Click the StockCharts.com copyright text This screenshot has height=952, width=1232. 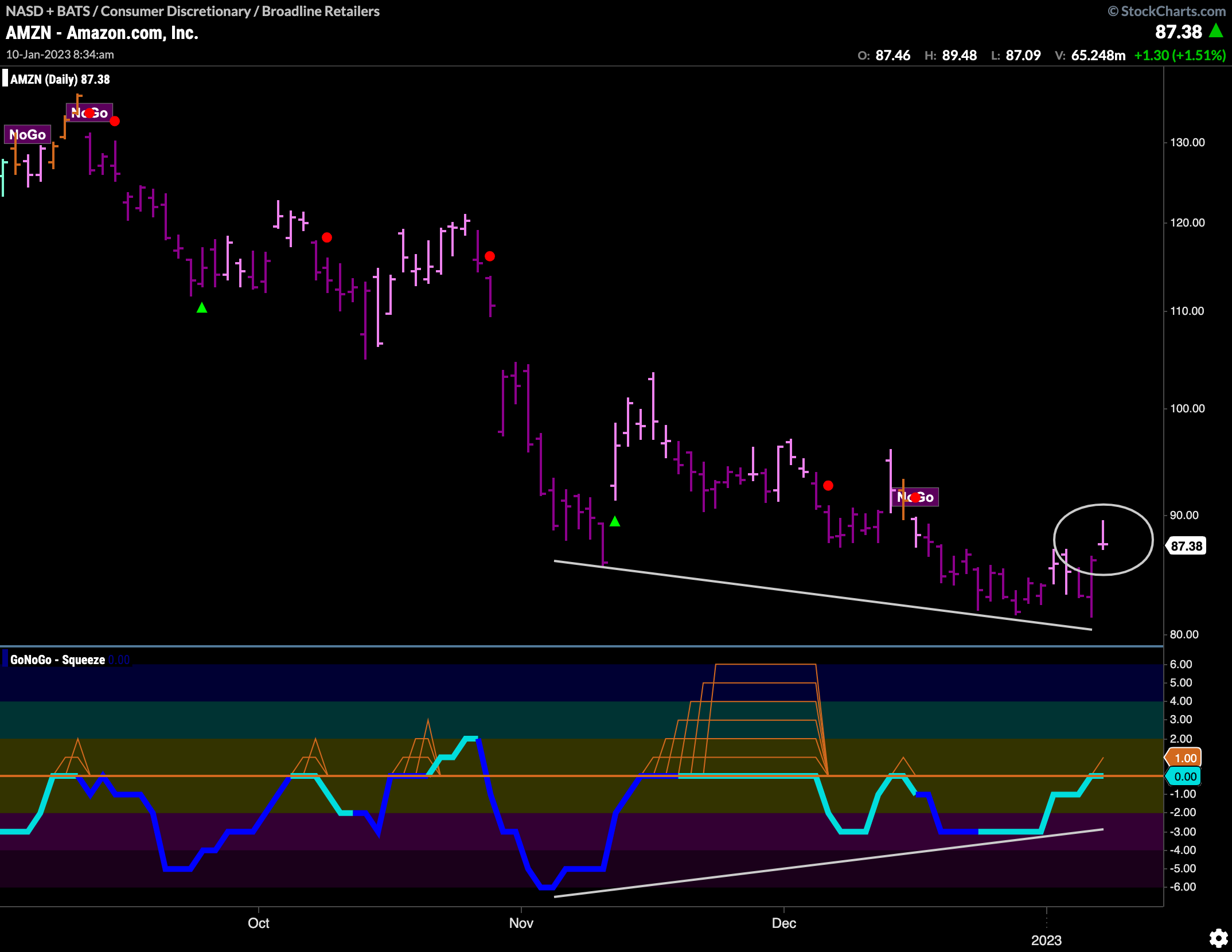(x=1167, y=11)
